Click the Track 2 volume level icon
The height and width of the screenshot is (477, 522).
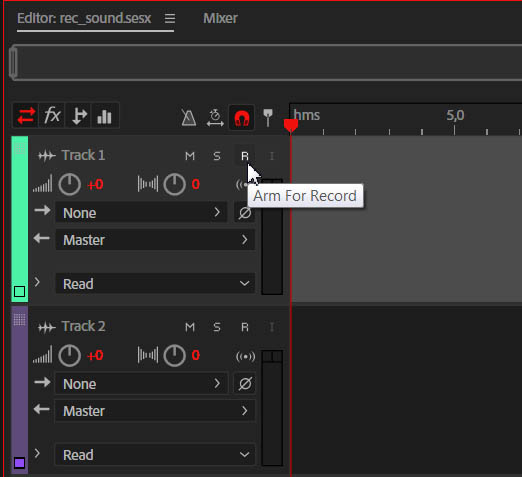[43, 355]
